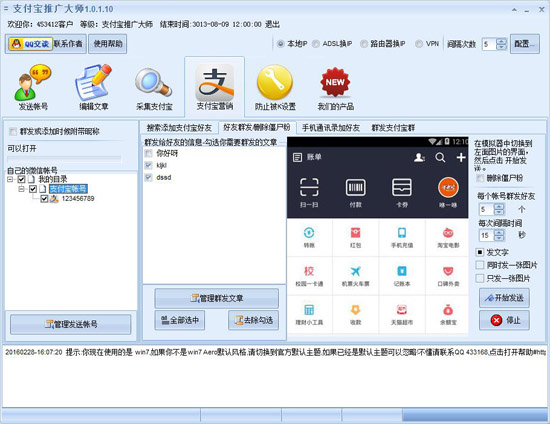Decrease the 间隔次数 spinner value

click(x=502, y=47)
